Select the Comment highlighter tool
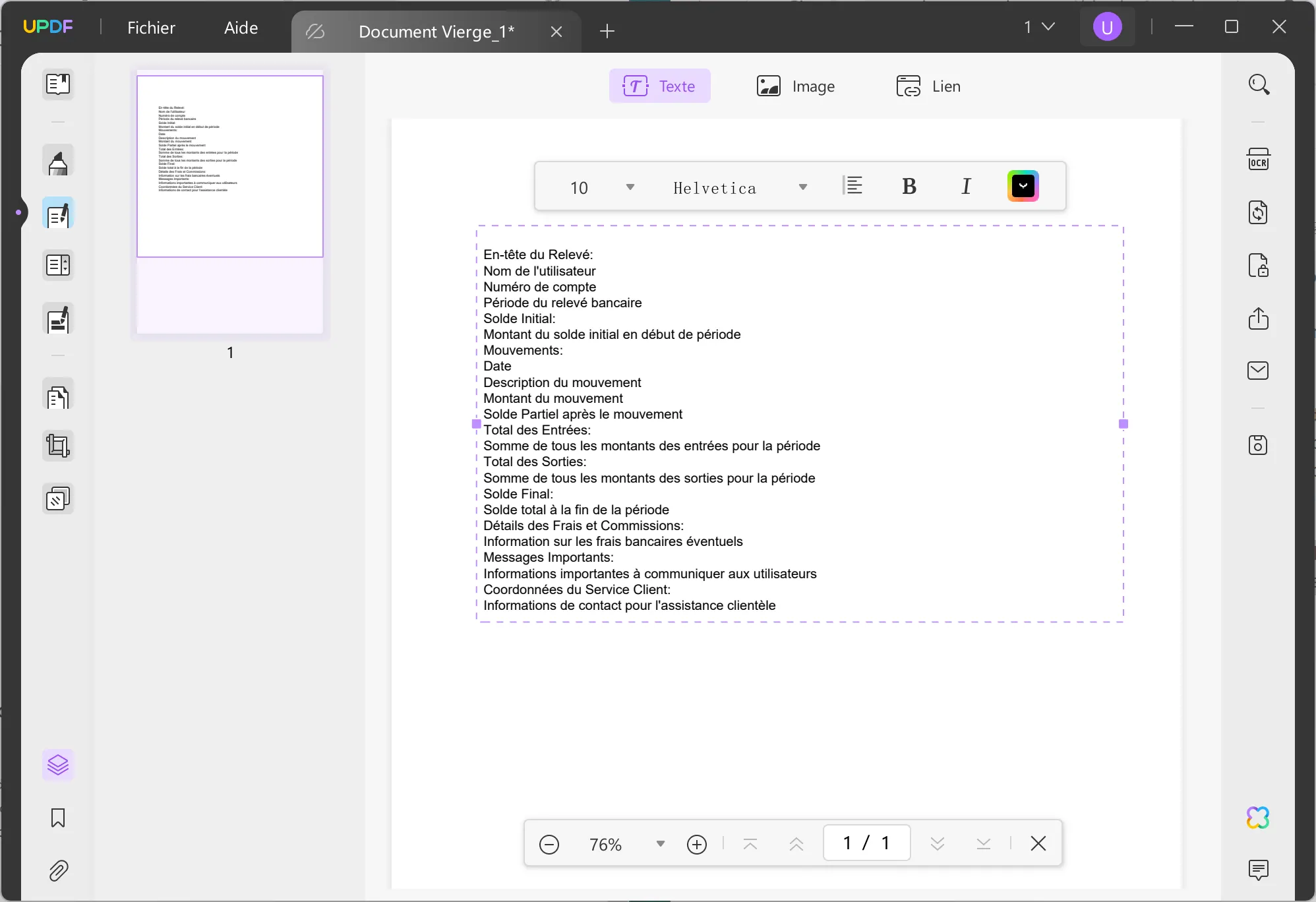 tap(58, 161)
